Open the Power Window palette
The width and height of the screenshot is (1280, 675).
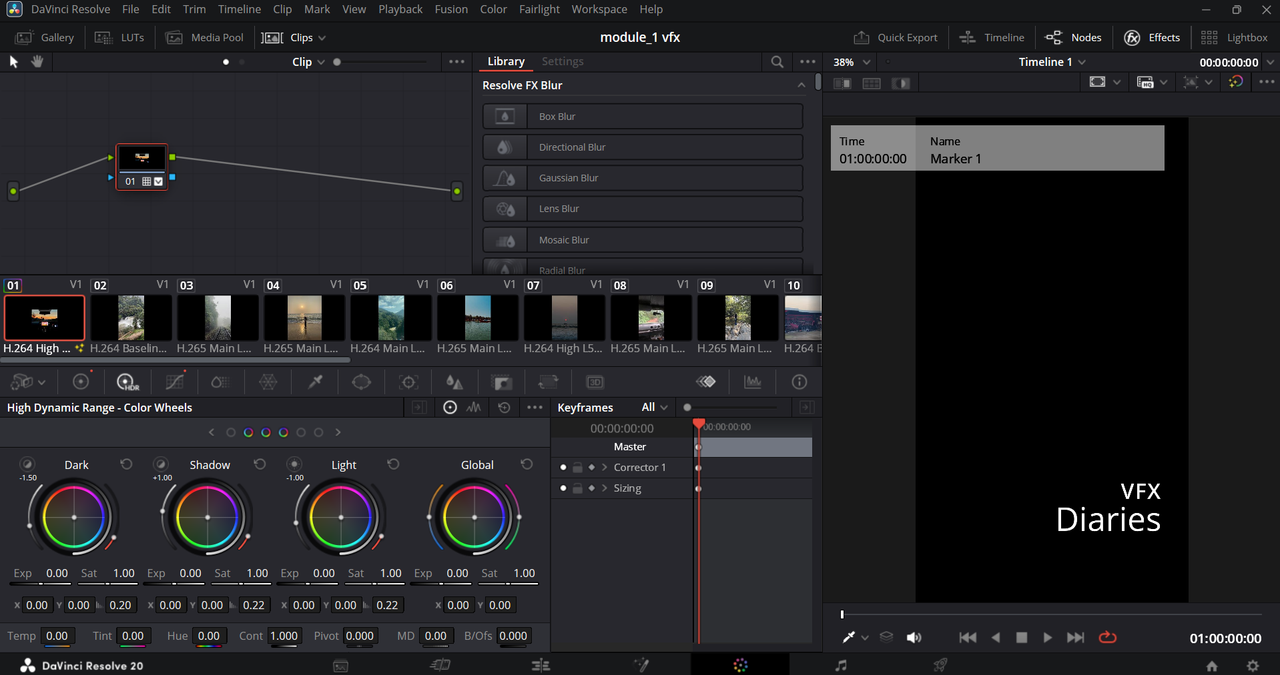point(362,382)
